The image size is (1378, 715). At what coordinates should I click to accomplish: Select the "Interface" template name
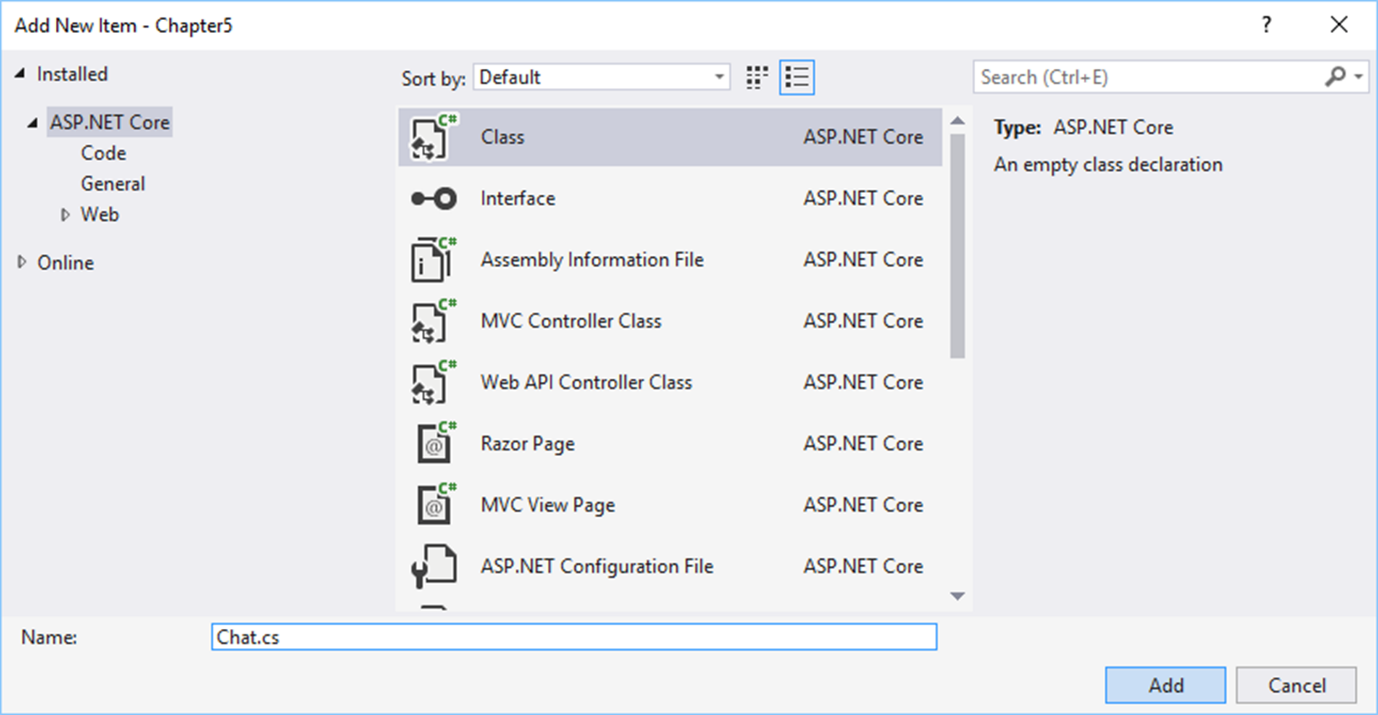[x=518, y=198]
